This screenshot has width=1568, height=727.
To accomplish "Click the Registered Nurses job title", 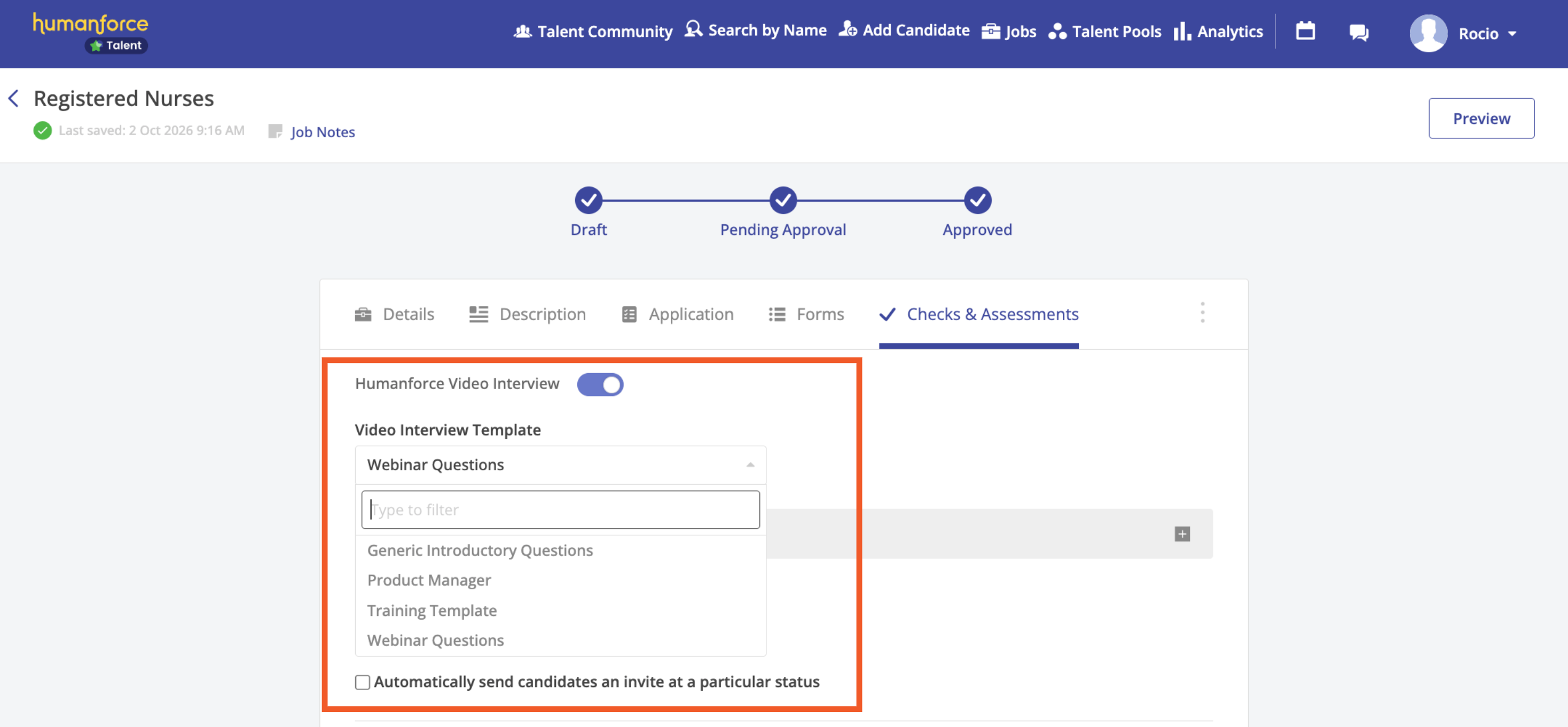I will (123, 98).
